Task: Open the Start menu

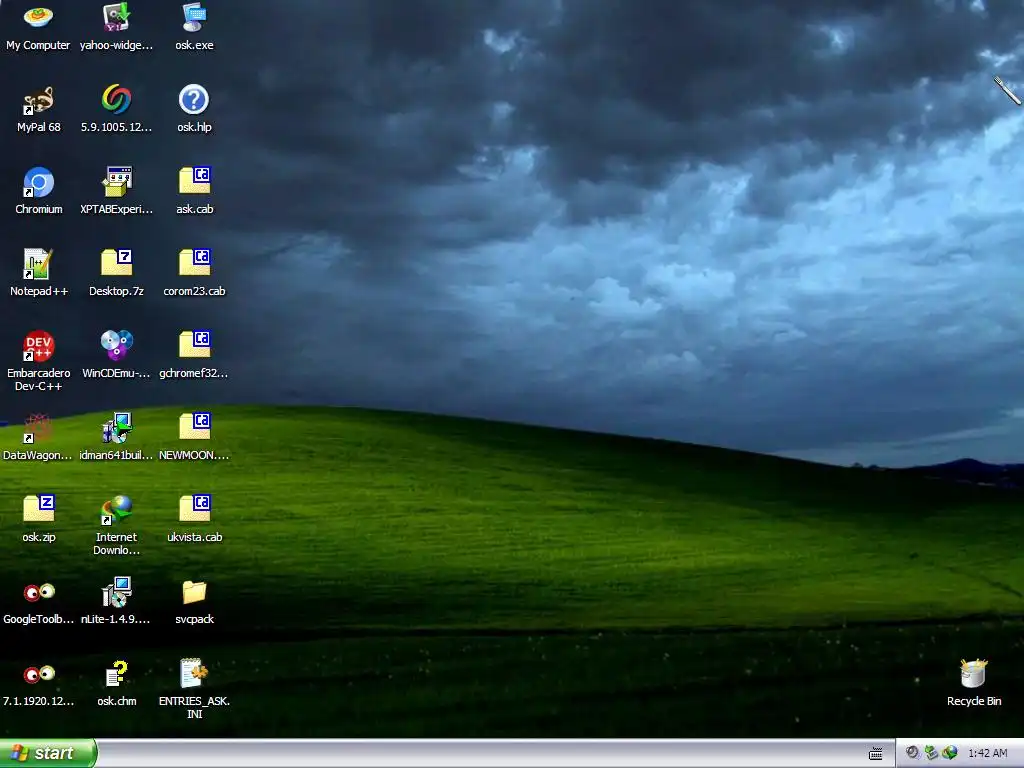Action: click(x=48, y=753)
